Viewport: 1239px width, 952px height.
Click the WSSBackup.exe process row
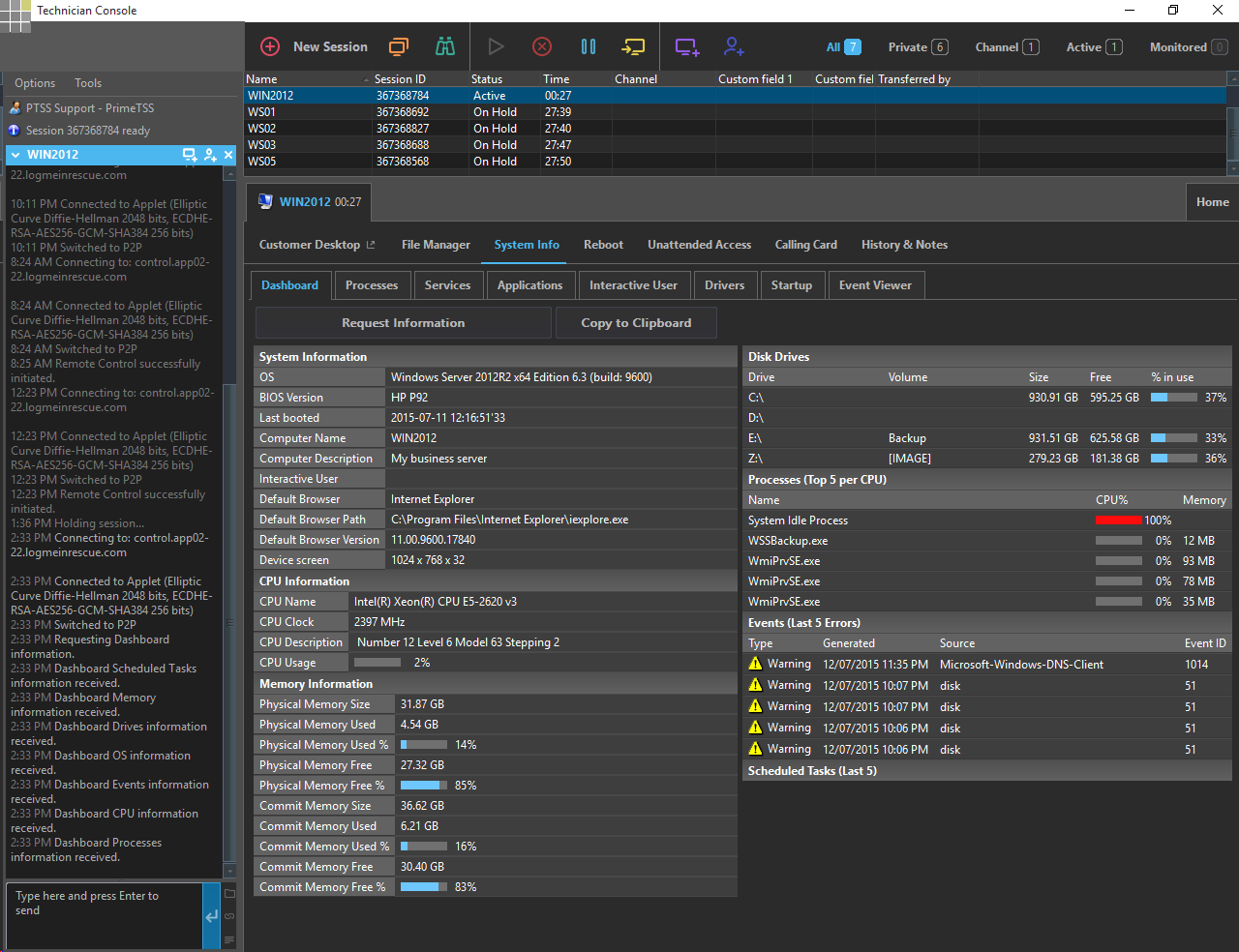[x=987, y=541]
